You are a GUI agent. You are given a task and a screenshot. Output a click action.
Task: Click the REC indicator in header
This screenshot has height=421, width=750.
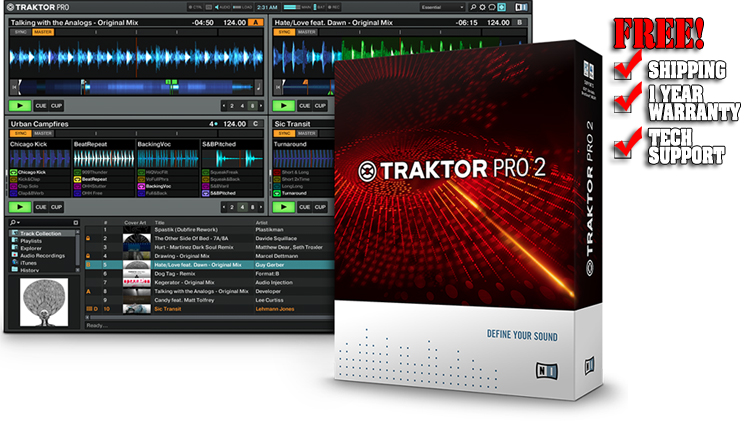[334, 7]
